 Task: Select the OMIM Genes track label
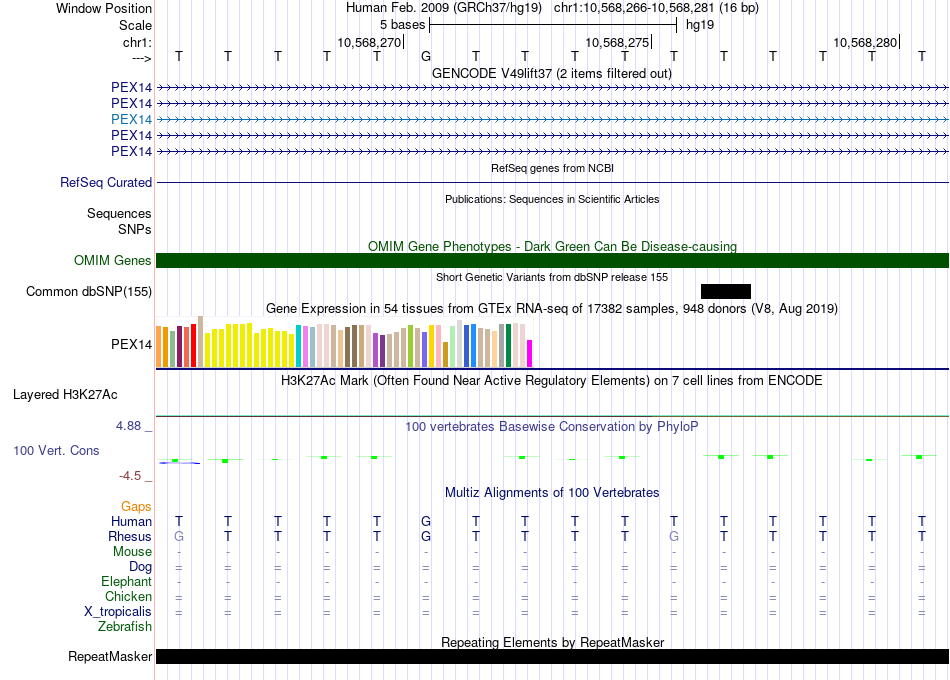click(113, 261)
